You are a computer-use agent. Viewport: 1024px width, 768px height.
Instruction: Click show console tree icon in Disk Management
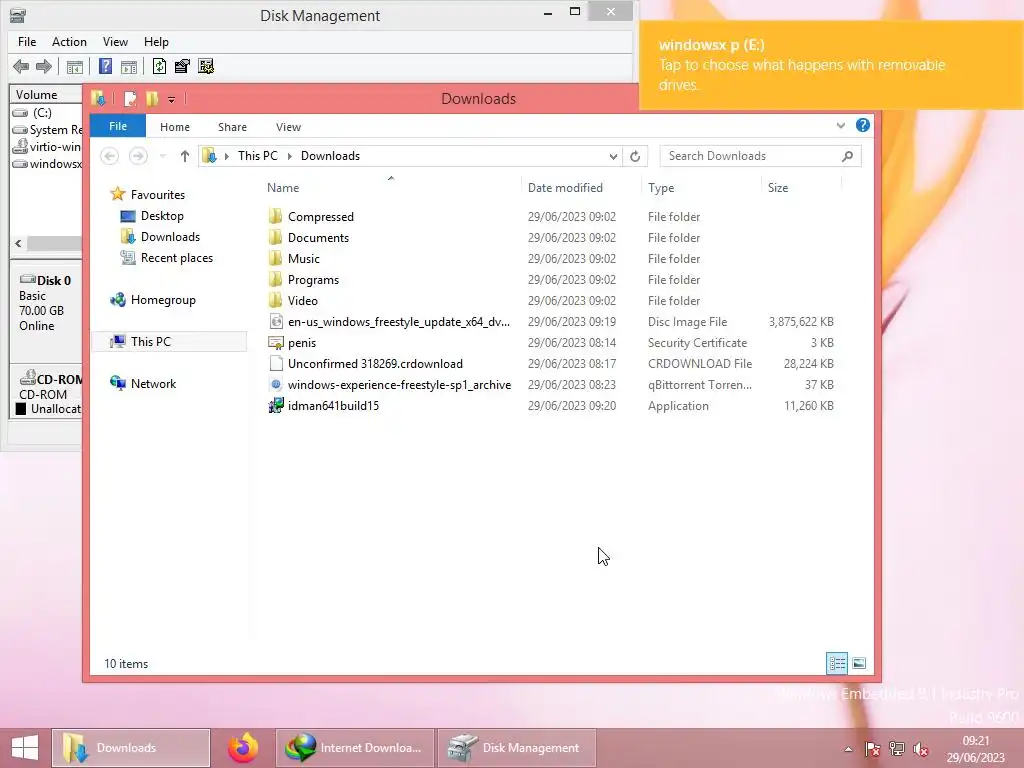pyautogui.click(x=74, y=66)
